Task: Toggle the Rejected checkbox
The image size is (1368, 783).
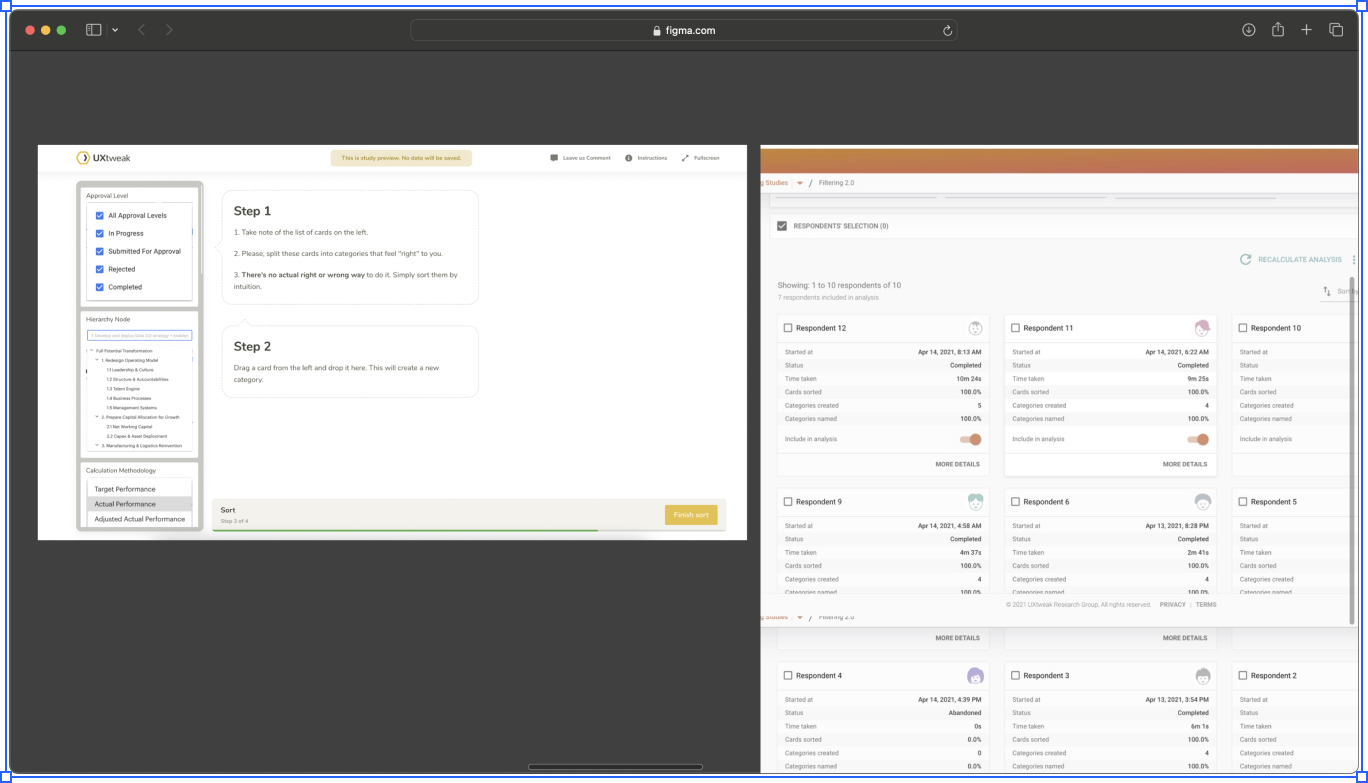Action: pyautogui.click(x=100, y=269)
